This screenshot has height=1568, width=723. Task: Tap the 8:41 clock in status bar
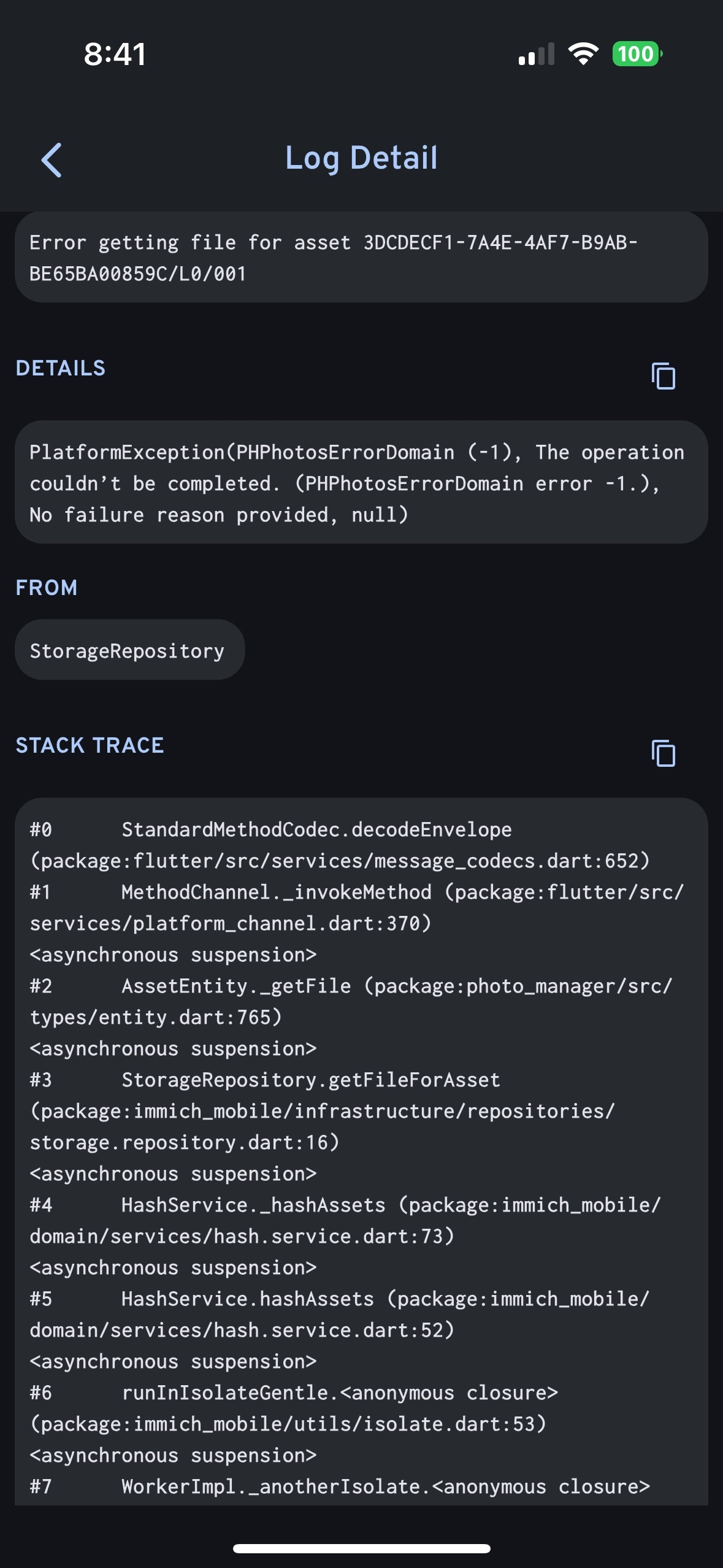[115, 54]
